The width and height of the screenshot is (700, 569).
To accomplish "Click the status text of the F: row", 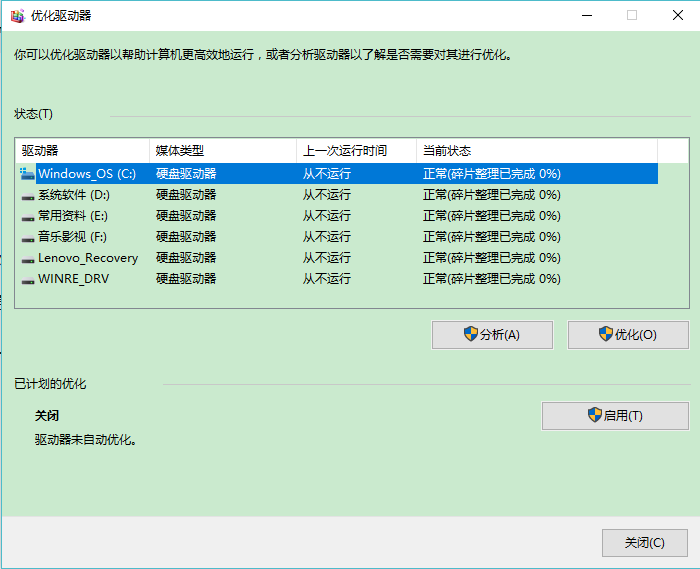I will [492, 237].
